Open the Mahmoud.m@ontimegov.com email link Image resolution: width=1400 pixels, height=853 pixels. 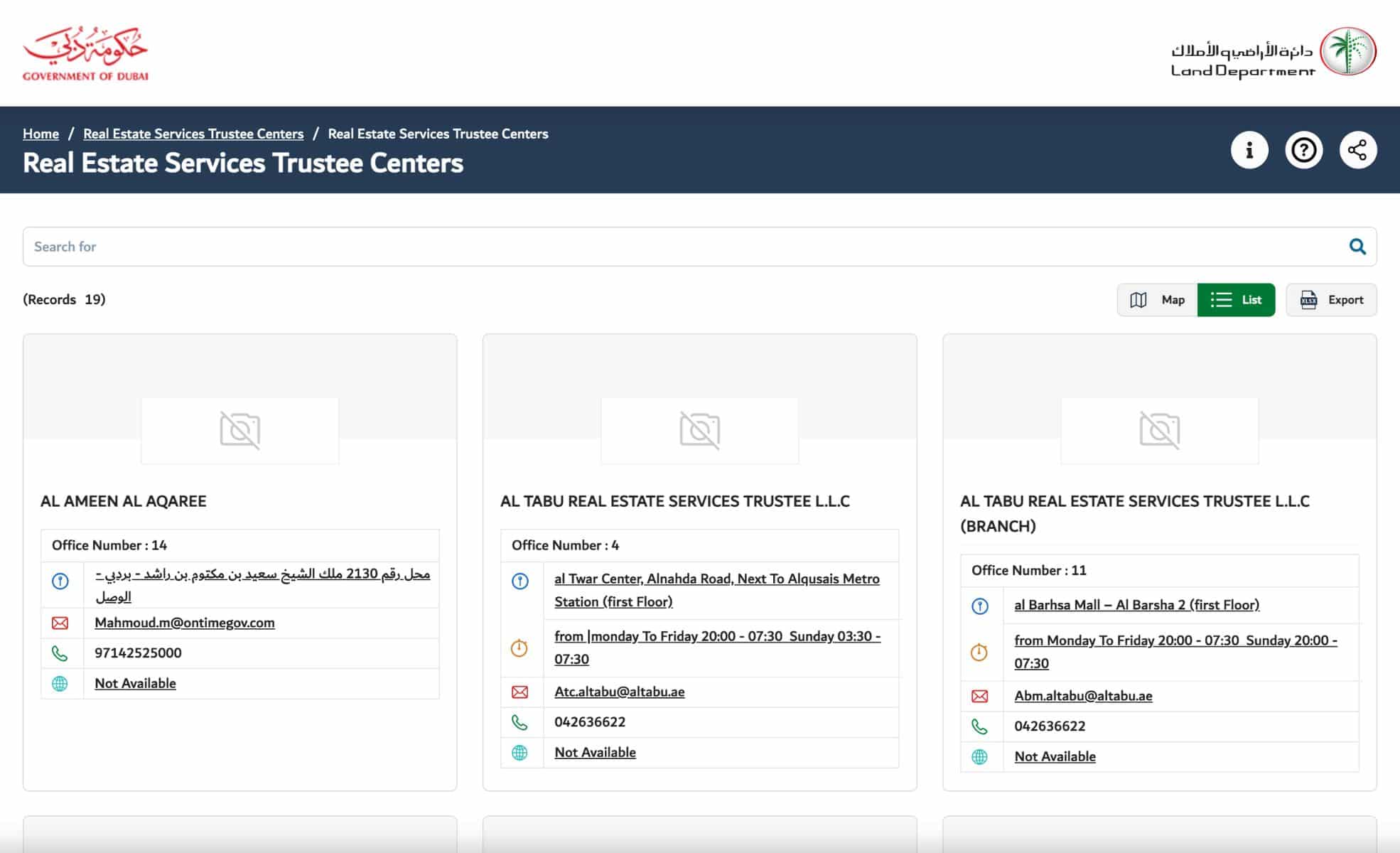pyautogui.click(x=184, y=623)
